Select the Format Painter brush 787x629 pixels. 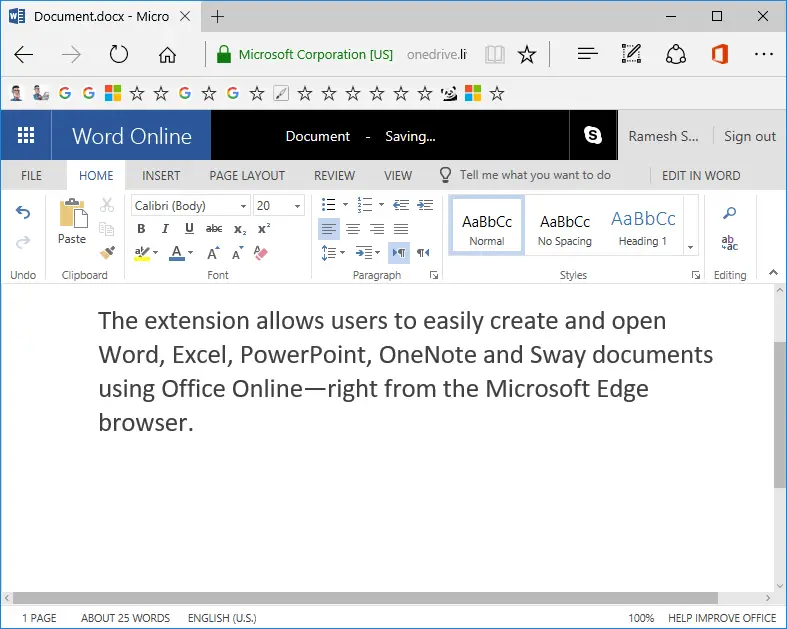click(x=107, y=253)
